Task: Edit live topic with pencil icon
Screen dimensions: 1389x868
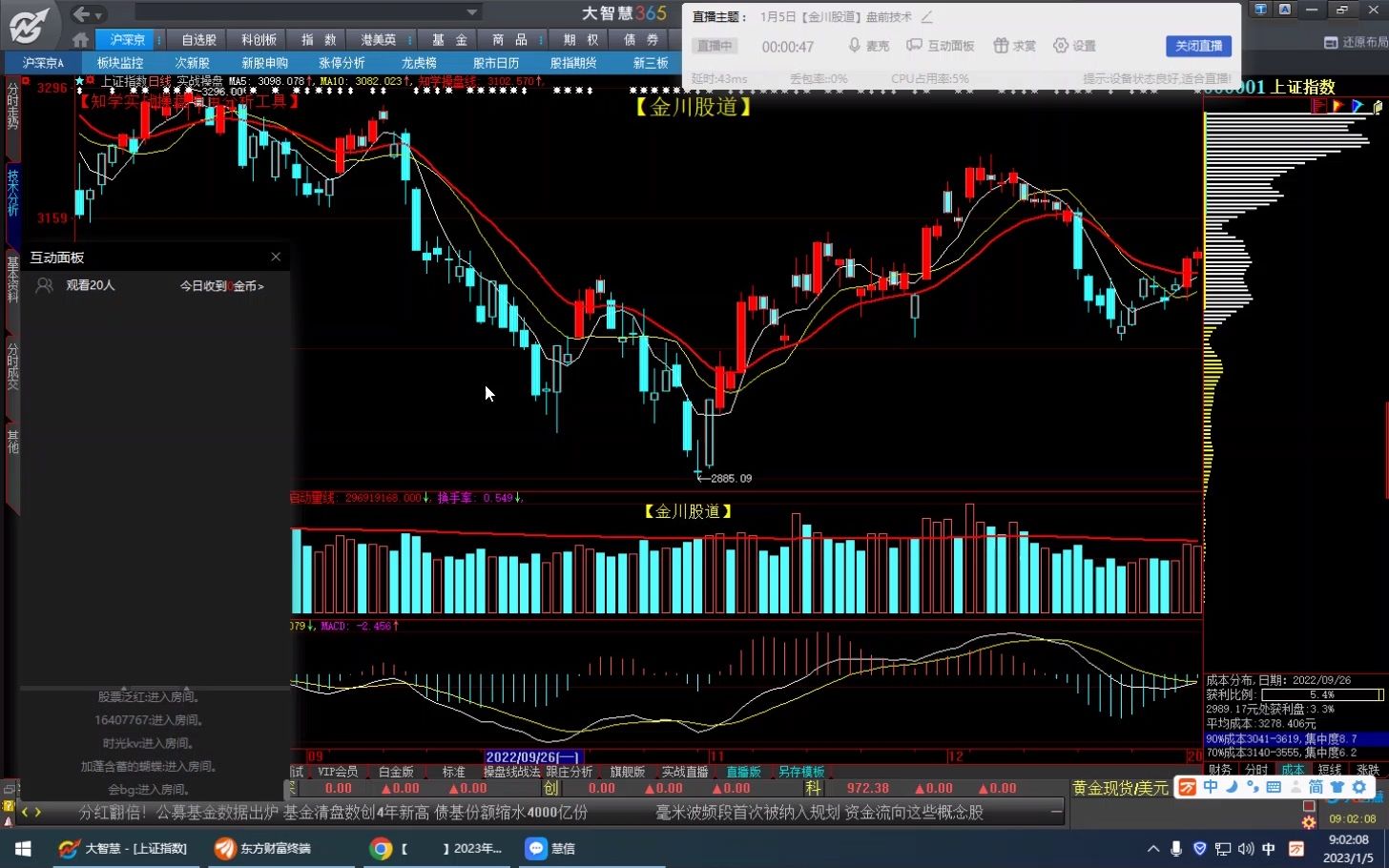Action: pyautogui.click(x=926, y=17)
